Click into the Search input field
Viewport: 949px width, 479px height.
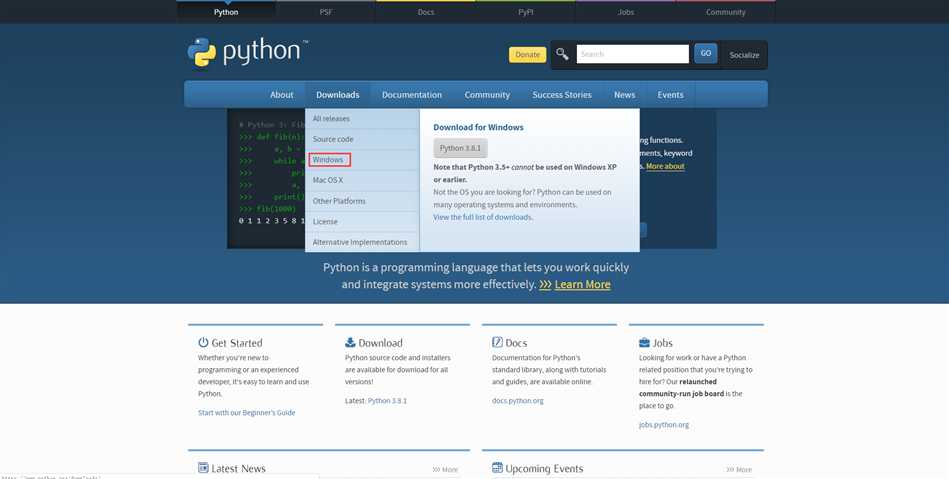632,54
